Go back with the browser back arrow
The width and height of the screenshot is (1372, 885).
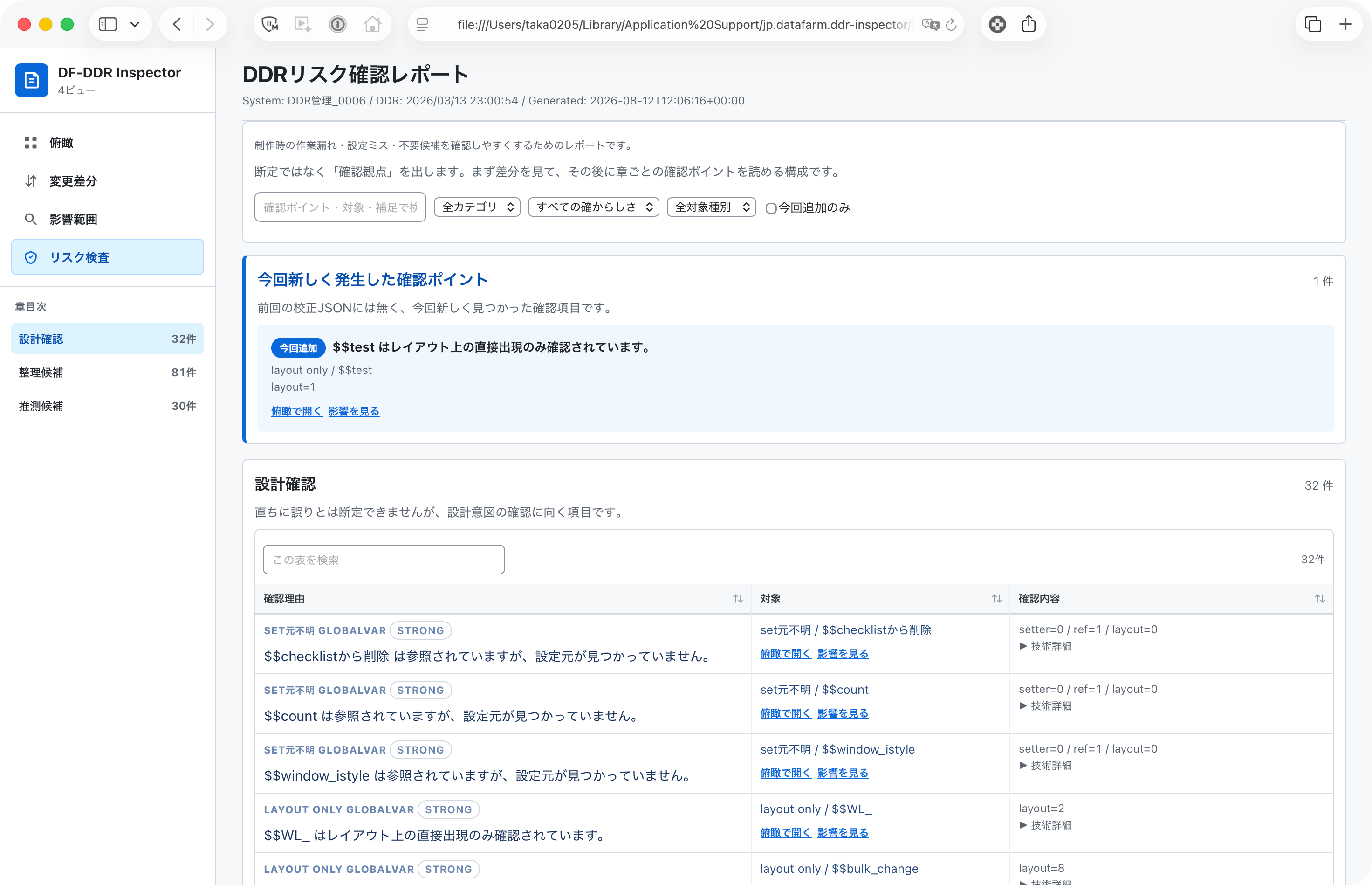click(x=177, y=24)
